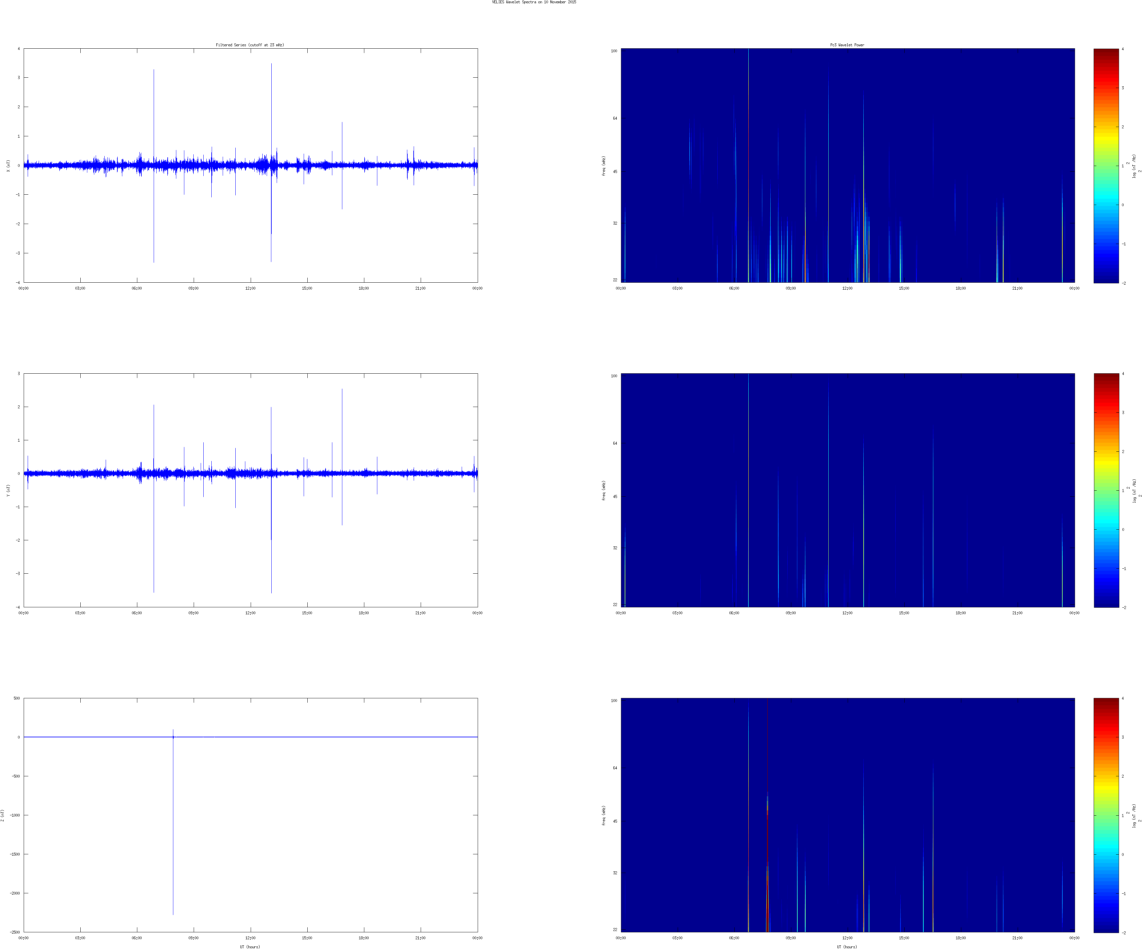Screen dimensions: 1142x949
Task: Click the 'Pc3 Wavelet Power' title above the right plots
Action: 847,45
